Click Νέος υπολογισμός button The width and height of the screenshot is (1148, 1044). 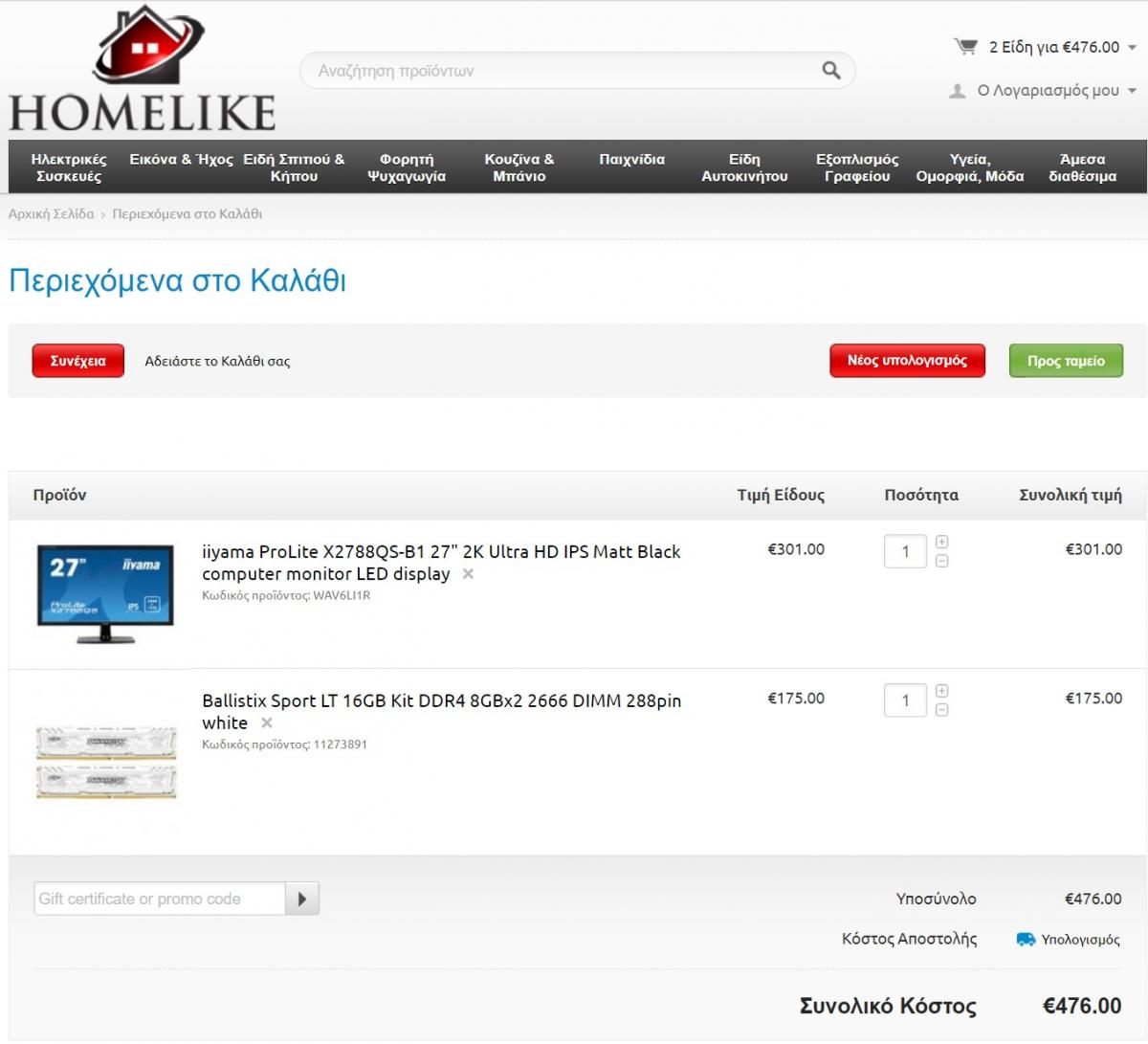tap(907, 361)
